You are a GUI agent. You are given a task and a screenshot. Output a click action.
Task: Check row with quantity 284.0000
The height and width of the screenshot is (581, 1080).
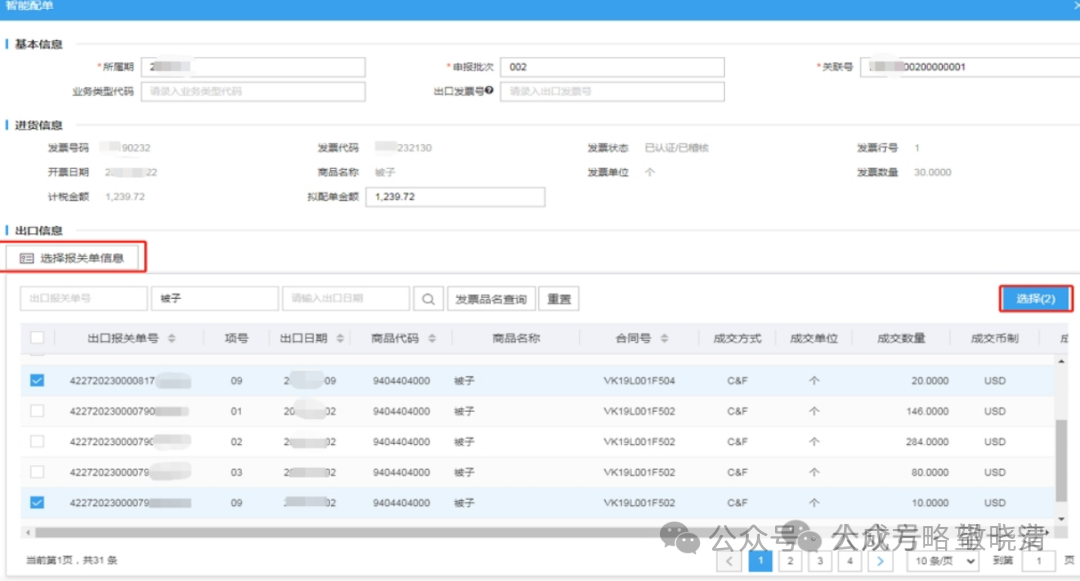[37, 441]
